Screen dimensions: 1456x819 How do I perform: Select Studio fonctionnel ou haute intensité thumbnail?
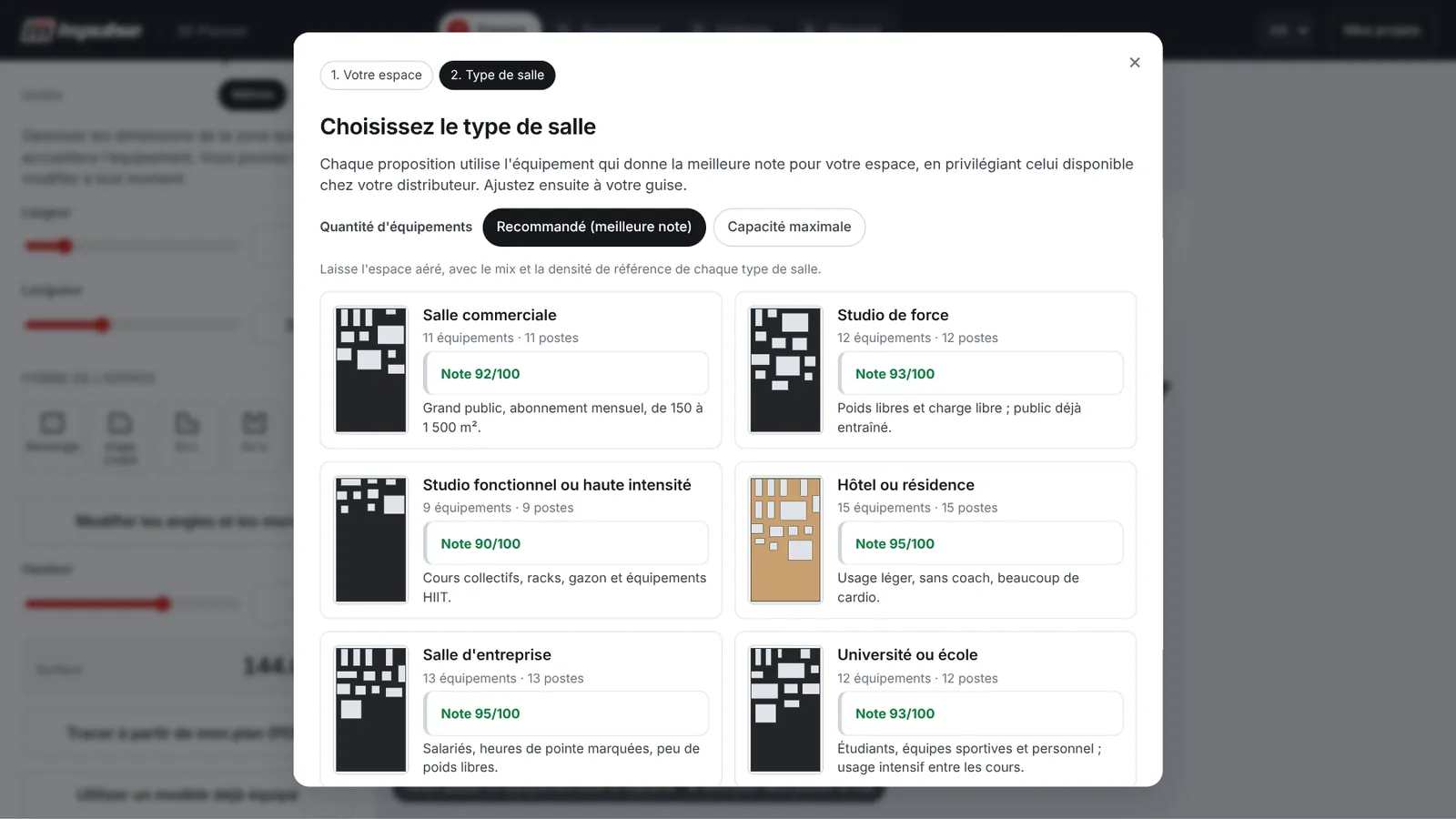click(370, 540)
